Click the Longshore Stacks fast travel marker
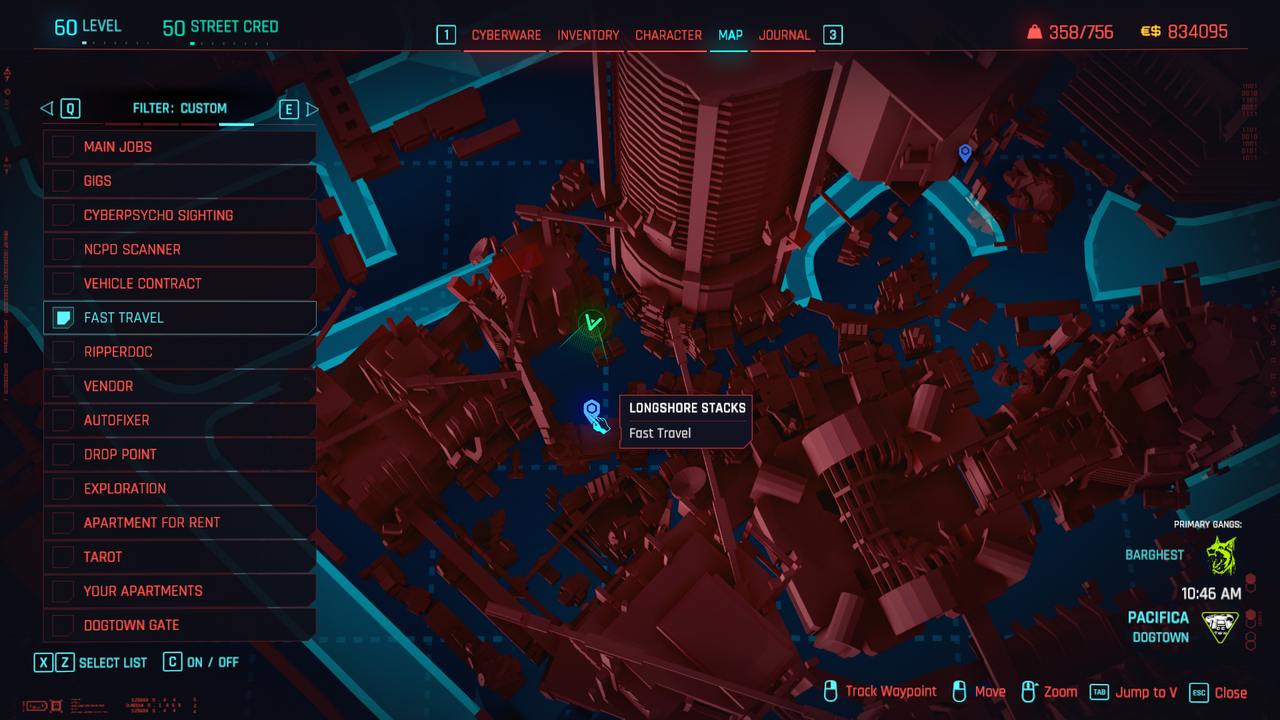 (592, 410)
